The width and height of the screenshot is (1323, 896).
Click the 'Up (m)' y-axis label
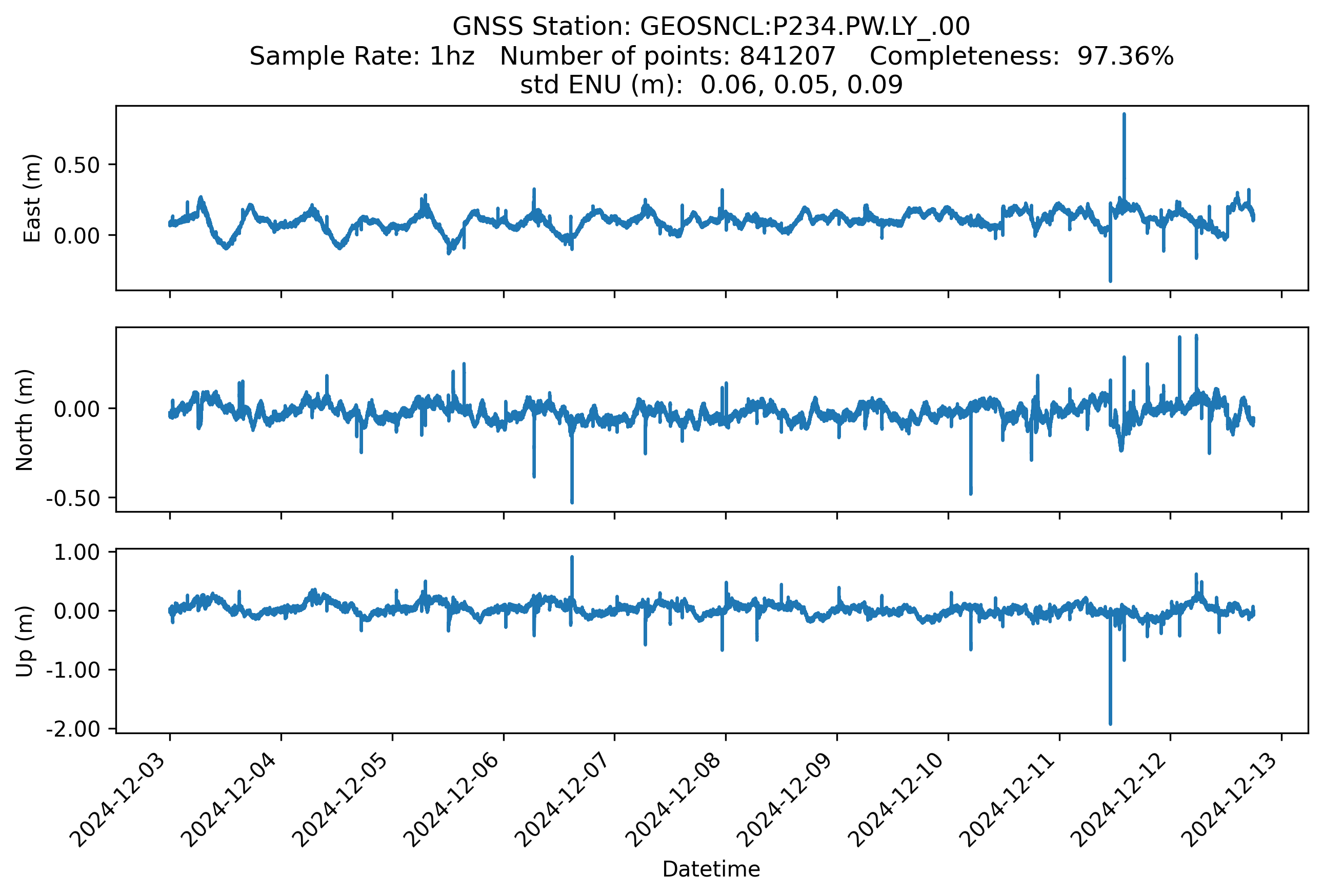pyautogui.click(x=25, y=641)
